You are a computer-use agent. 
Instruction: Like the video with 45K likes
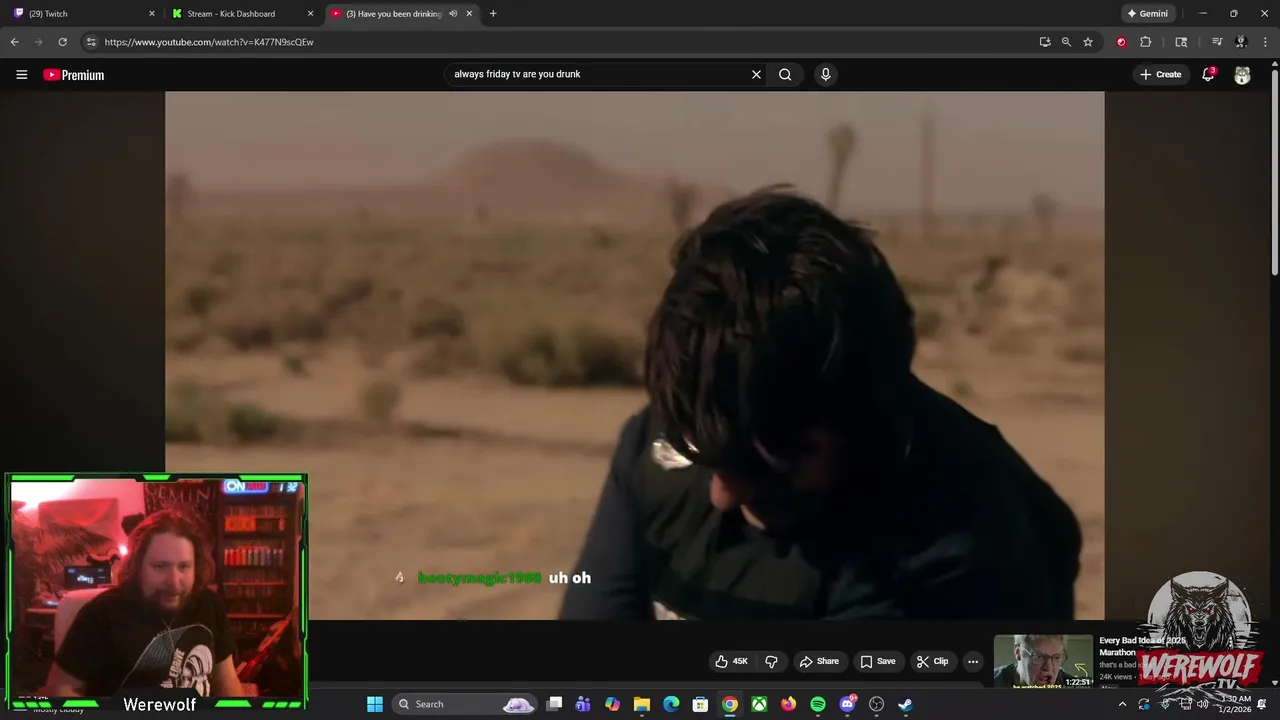click(x=732, y=661)
